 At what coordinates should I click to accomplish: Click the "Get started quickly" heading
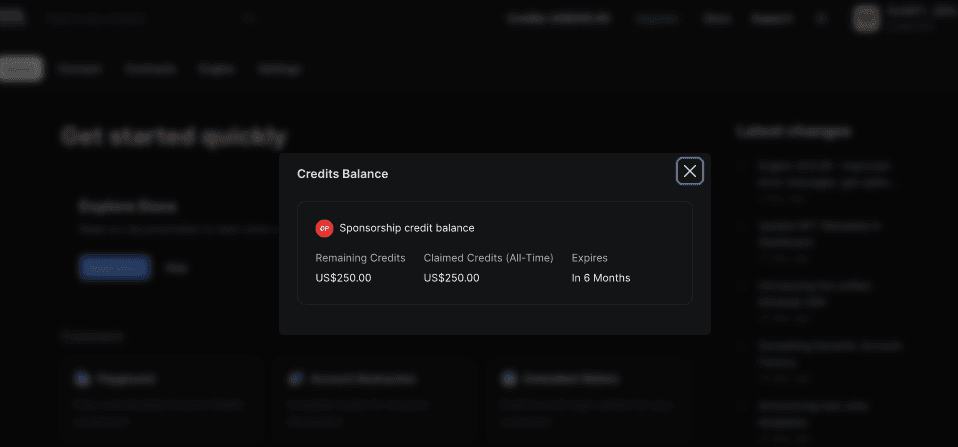coord(174,137)
